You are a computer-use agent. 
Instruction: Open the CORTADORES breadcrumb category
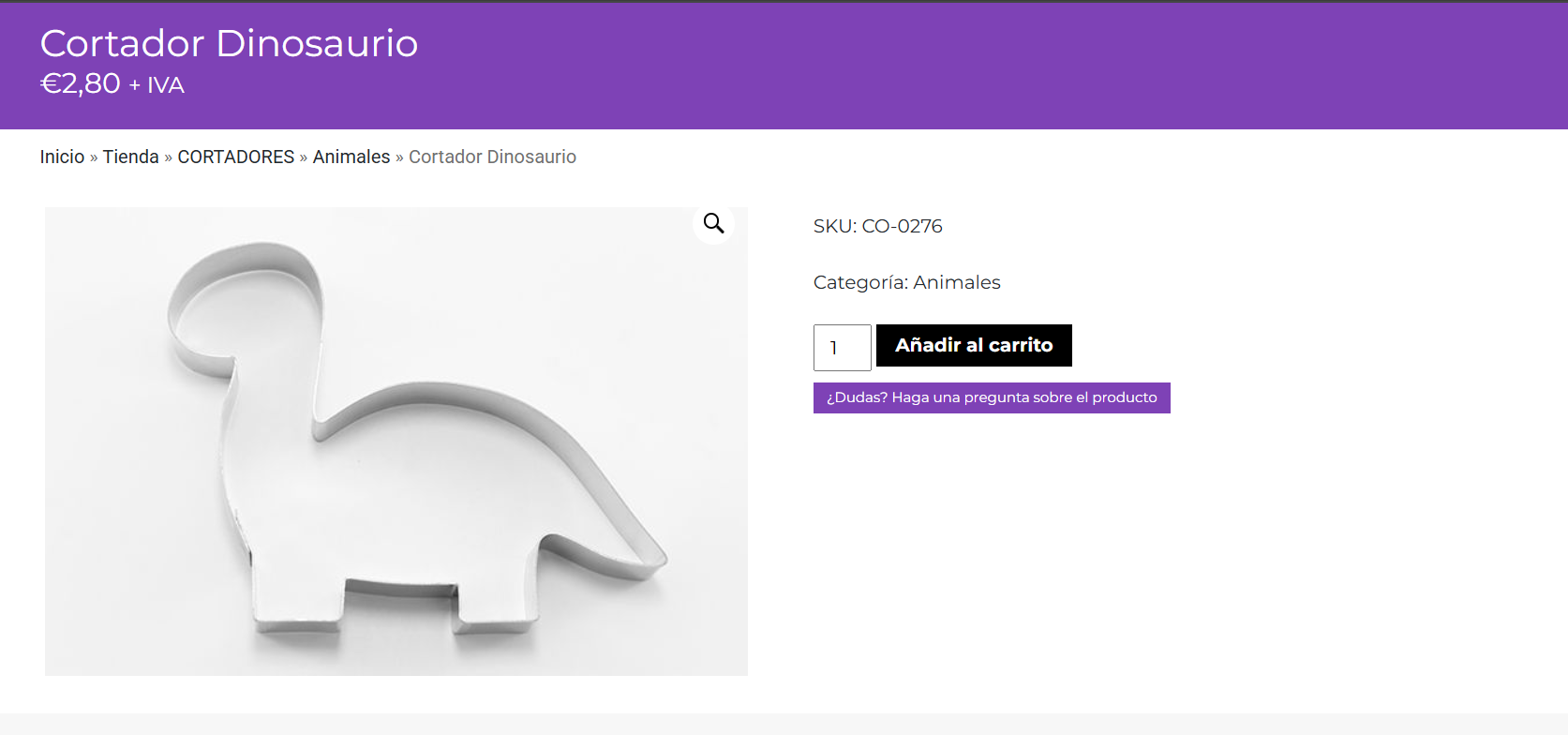coord(236,157)
